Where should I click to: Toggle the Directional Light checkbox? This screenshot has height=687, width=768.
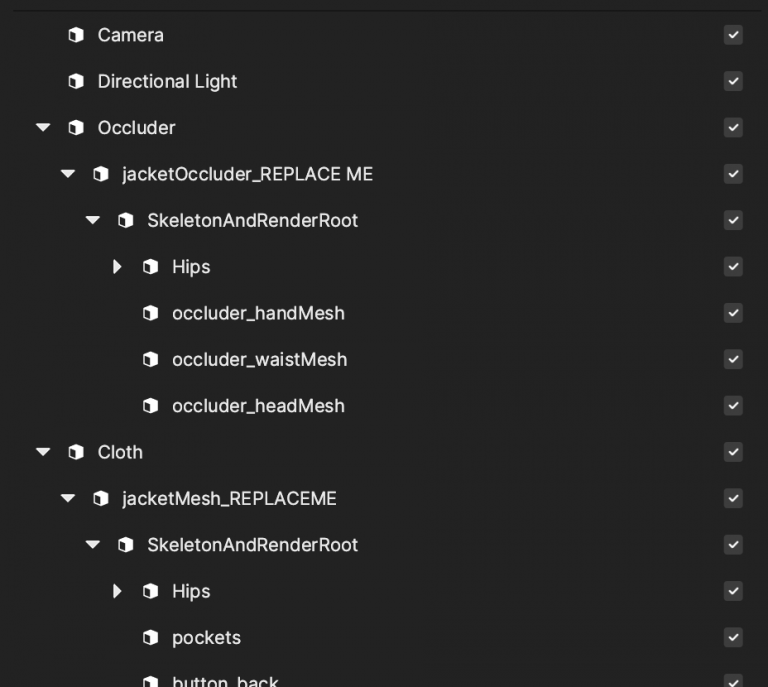(x=733, y=81)
